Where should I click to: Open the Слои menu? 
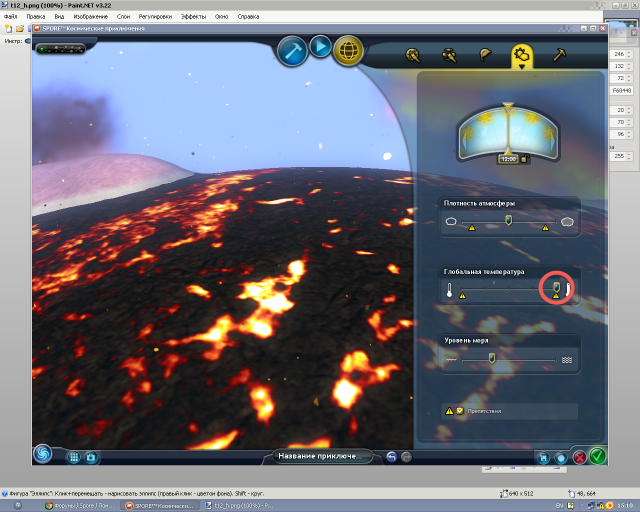[123, 17]
